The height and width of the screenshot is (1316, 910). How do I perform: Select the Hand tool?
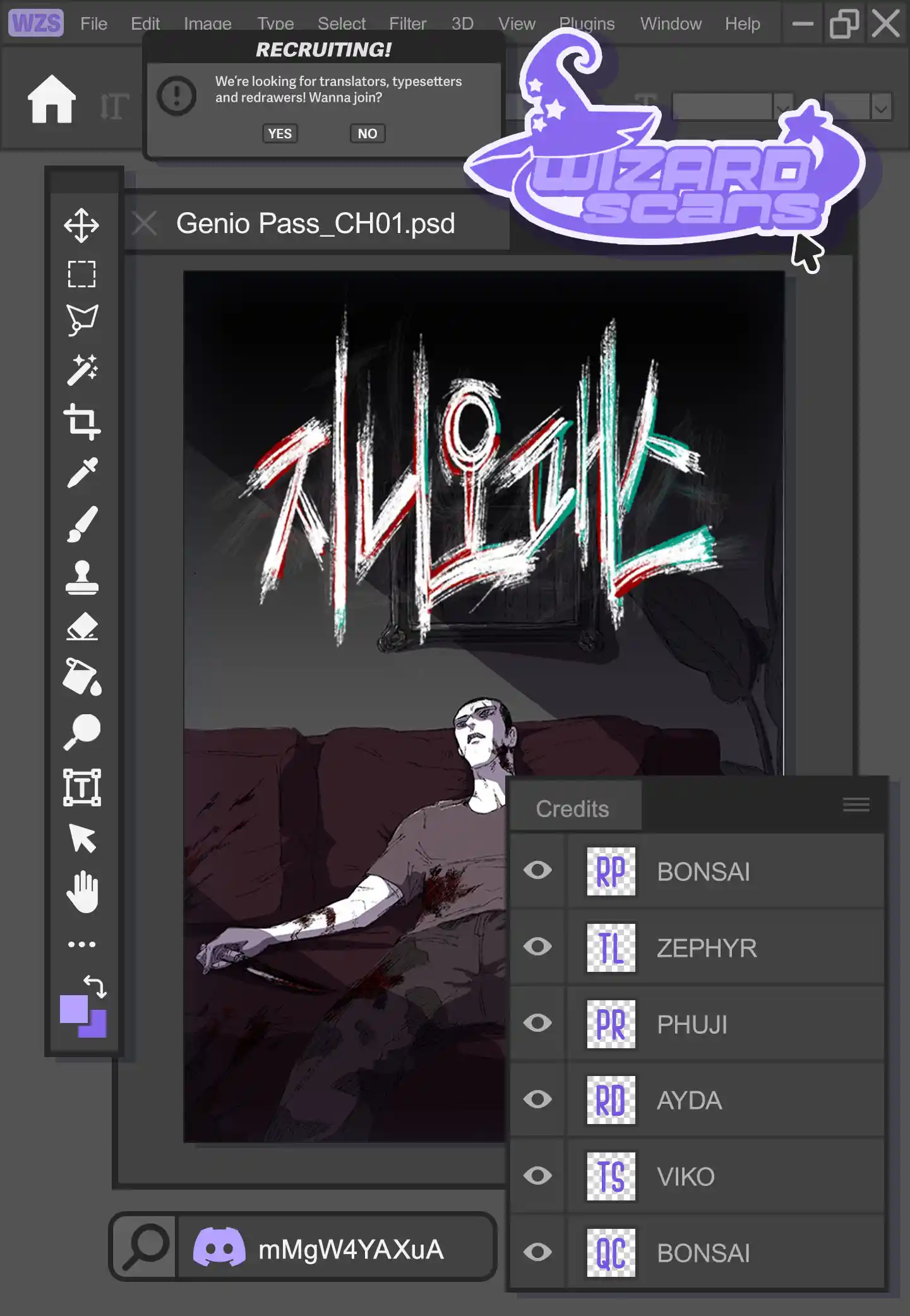click(82, 892)
